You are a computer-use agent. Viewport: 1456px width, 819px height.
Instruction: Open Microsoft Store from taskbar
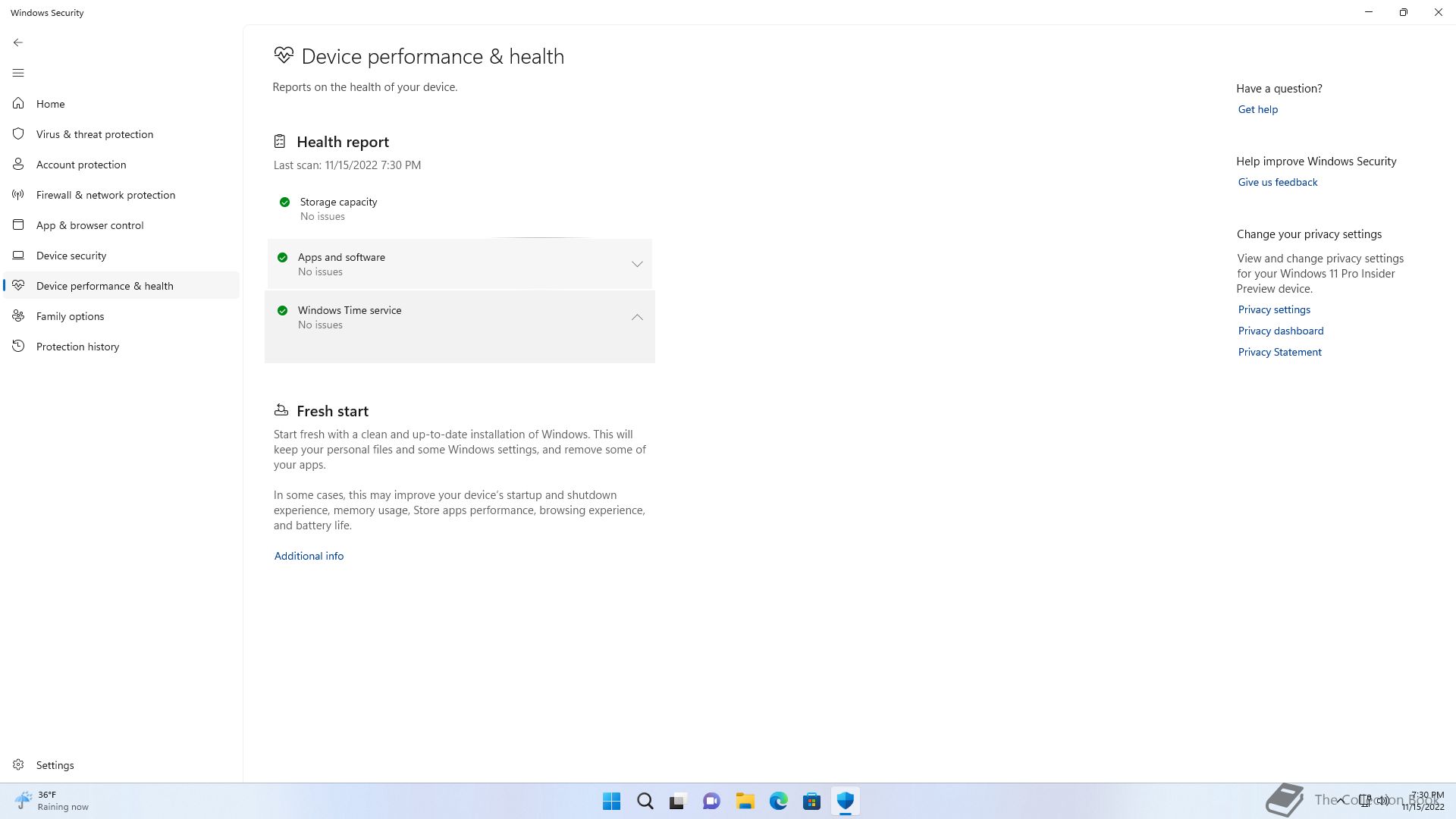(x=811, y=801)
